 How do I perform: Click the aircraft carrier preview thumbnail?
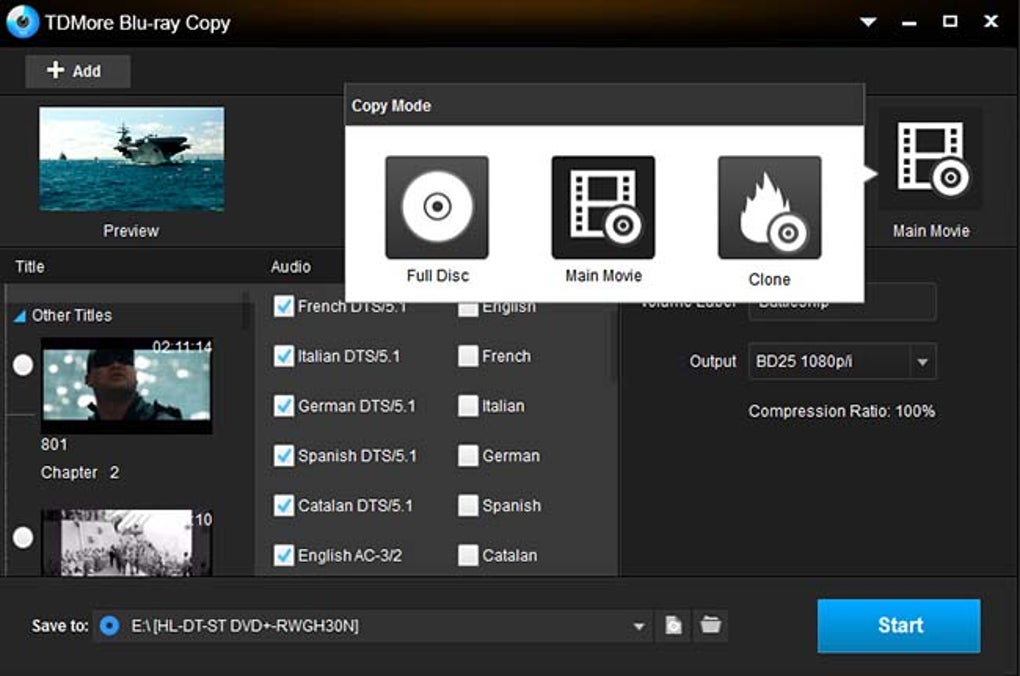click(131, 159)
